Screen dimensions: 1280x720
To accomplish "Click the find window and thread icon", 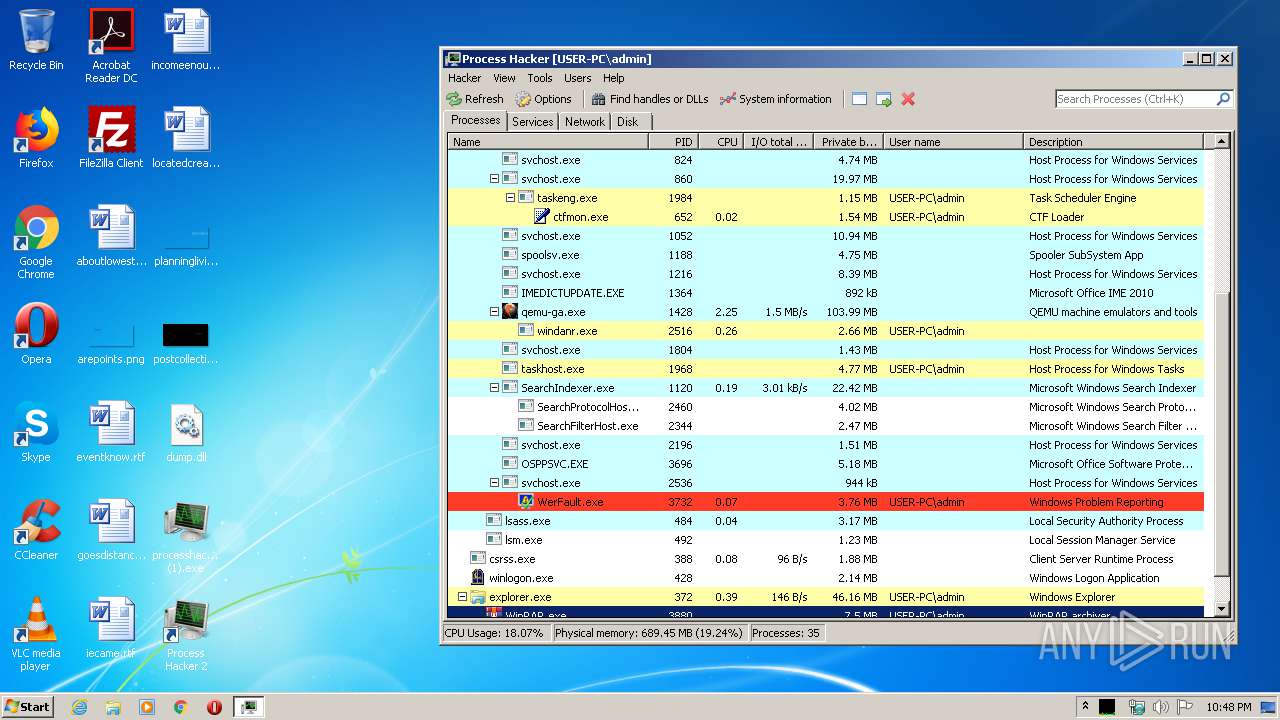I will tap(884, 99).
